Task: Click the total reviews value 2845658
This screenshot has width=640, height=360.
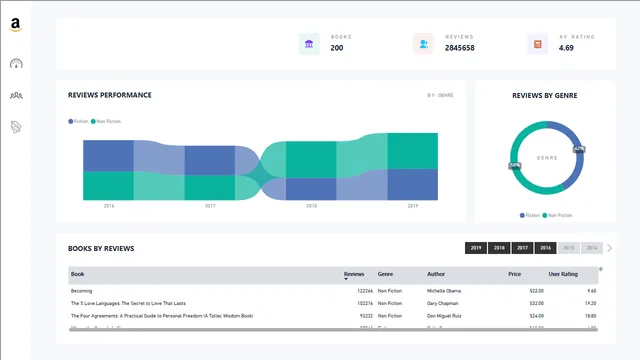Action: point(460,48)
